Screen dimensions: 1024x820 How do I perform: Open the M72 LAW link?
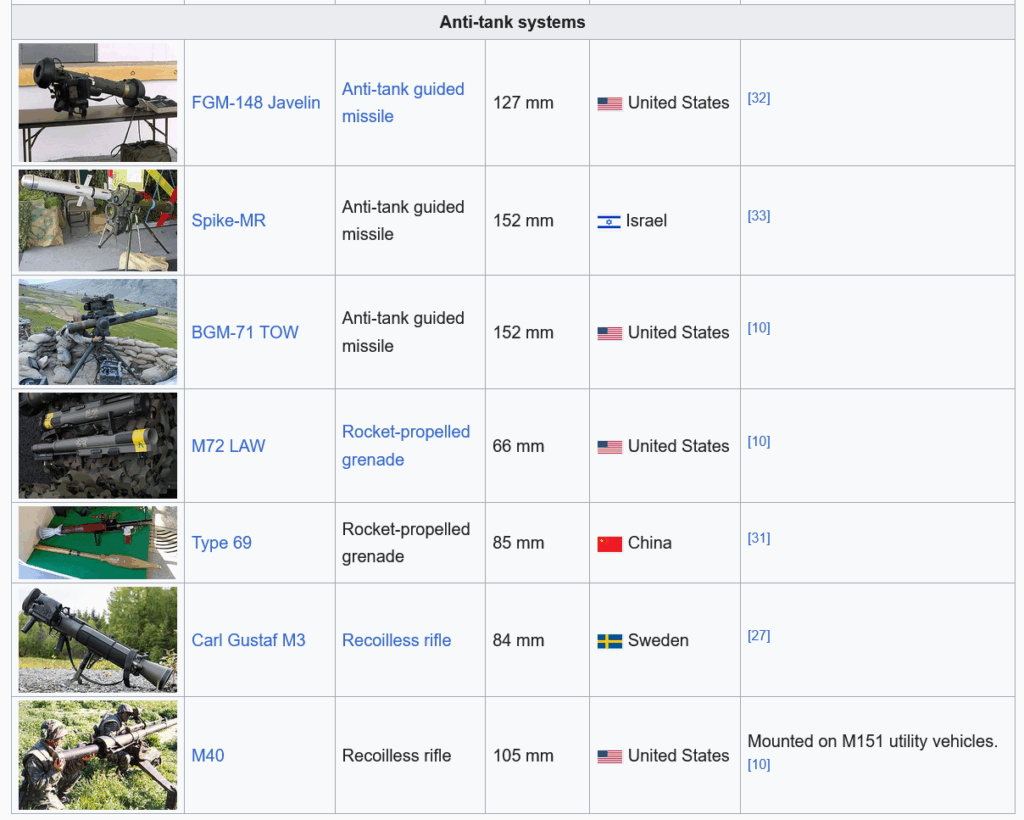click(x=228, y=446)
